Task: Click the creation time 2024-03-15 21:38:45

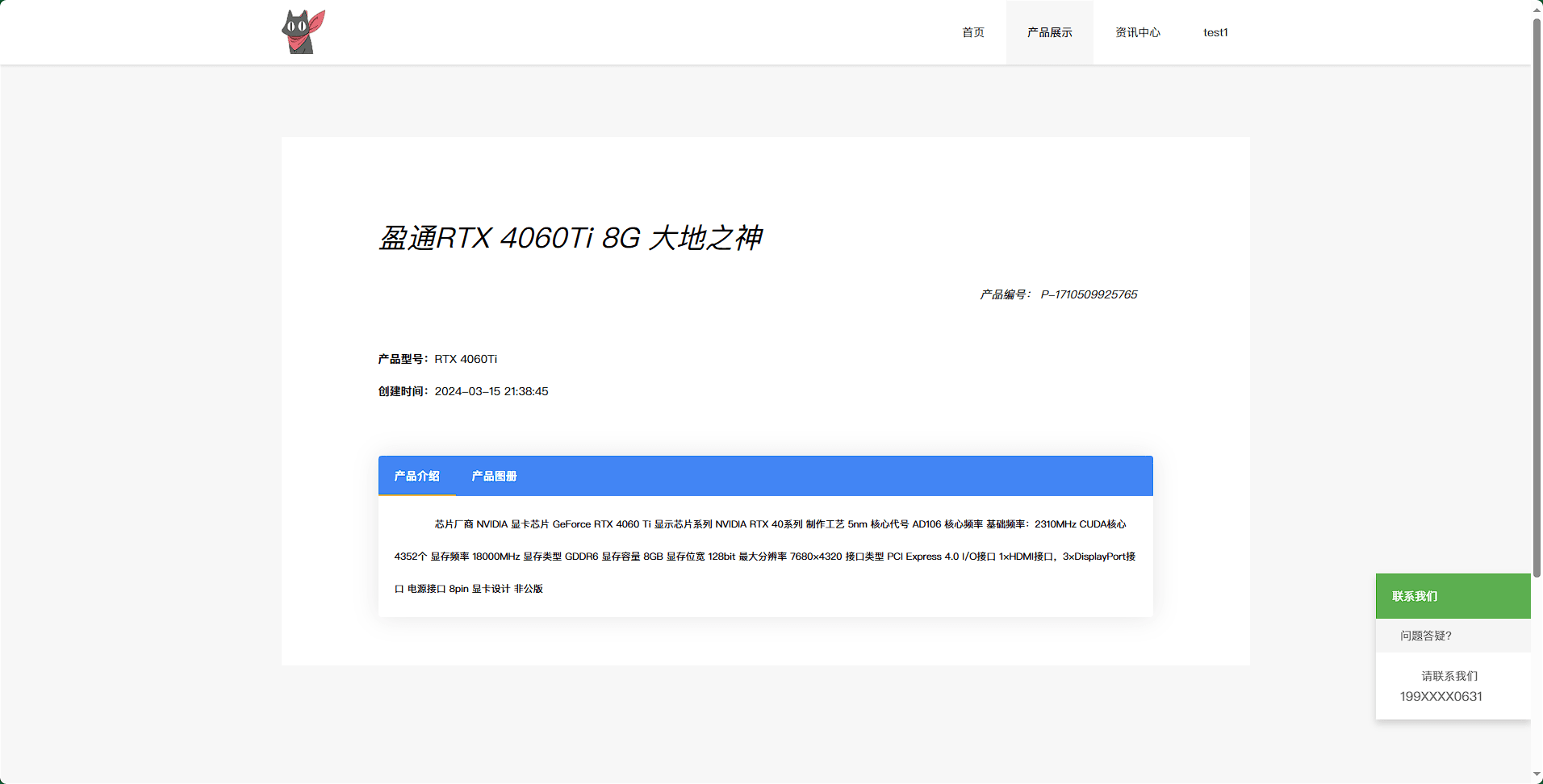Action: [x=491, y=391]
